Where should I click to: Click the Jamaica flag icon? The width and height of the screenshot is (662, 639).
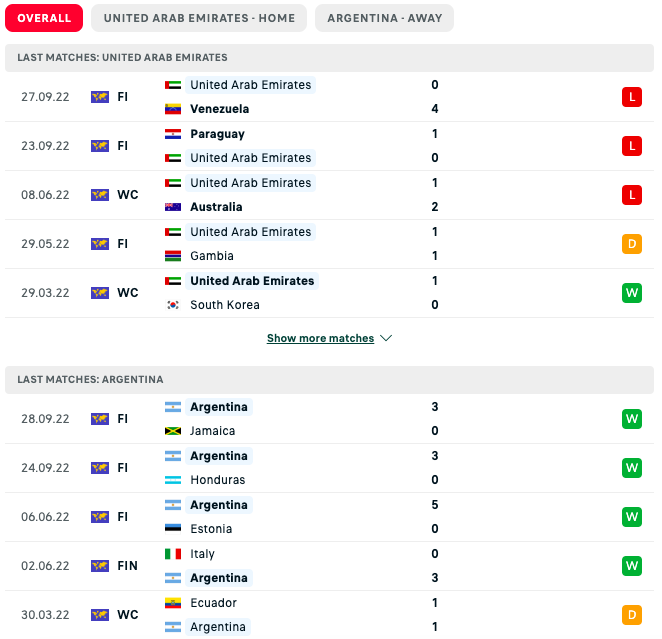173,431
